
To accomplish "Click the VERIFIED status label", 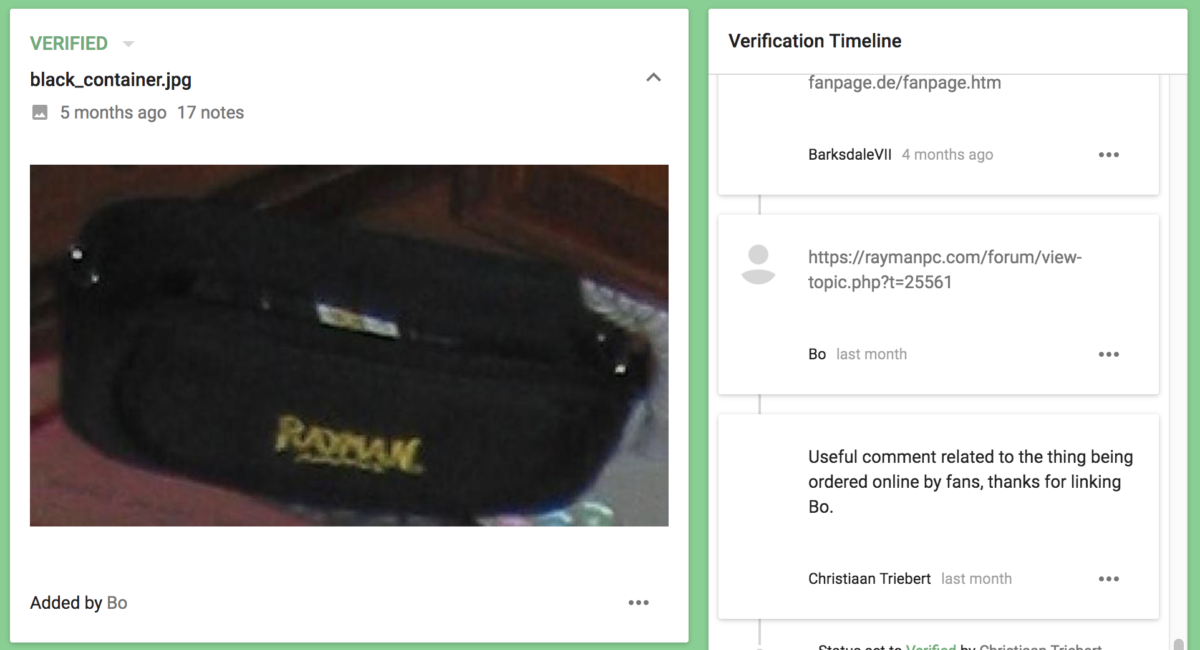I will coord(69,44).
